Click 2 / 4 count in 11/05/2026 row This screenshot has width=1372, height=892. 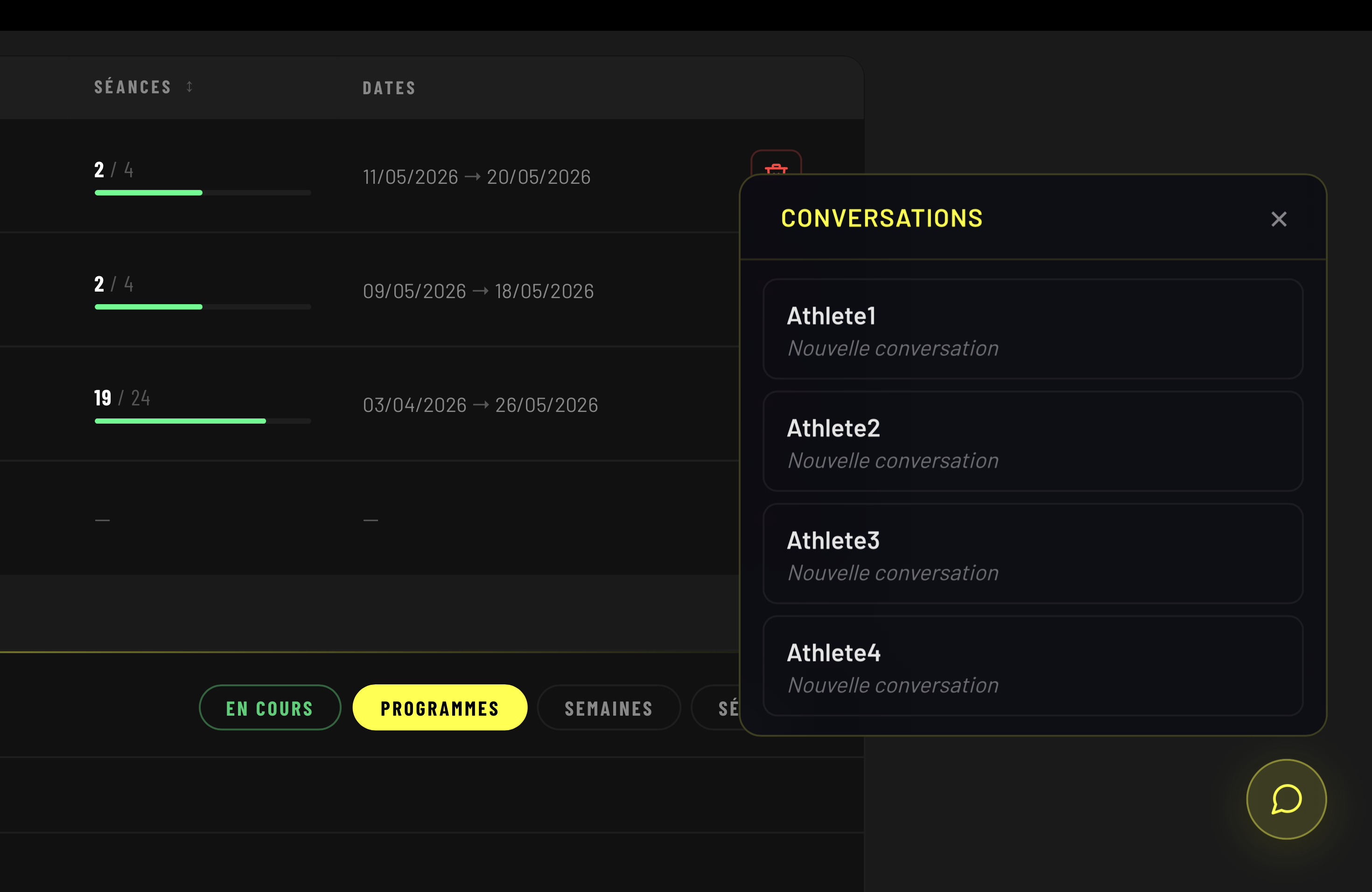tap(114, 169)
